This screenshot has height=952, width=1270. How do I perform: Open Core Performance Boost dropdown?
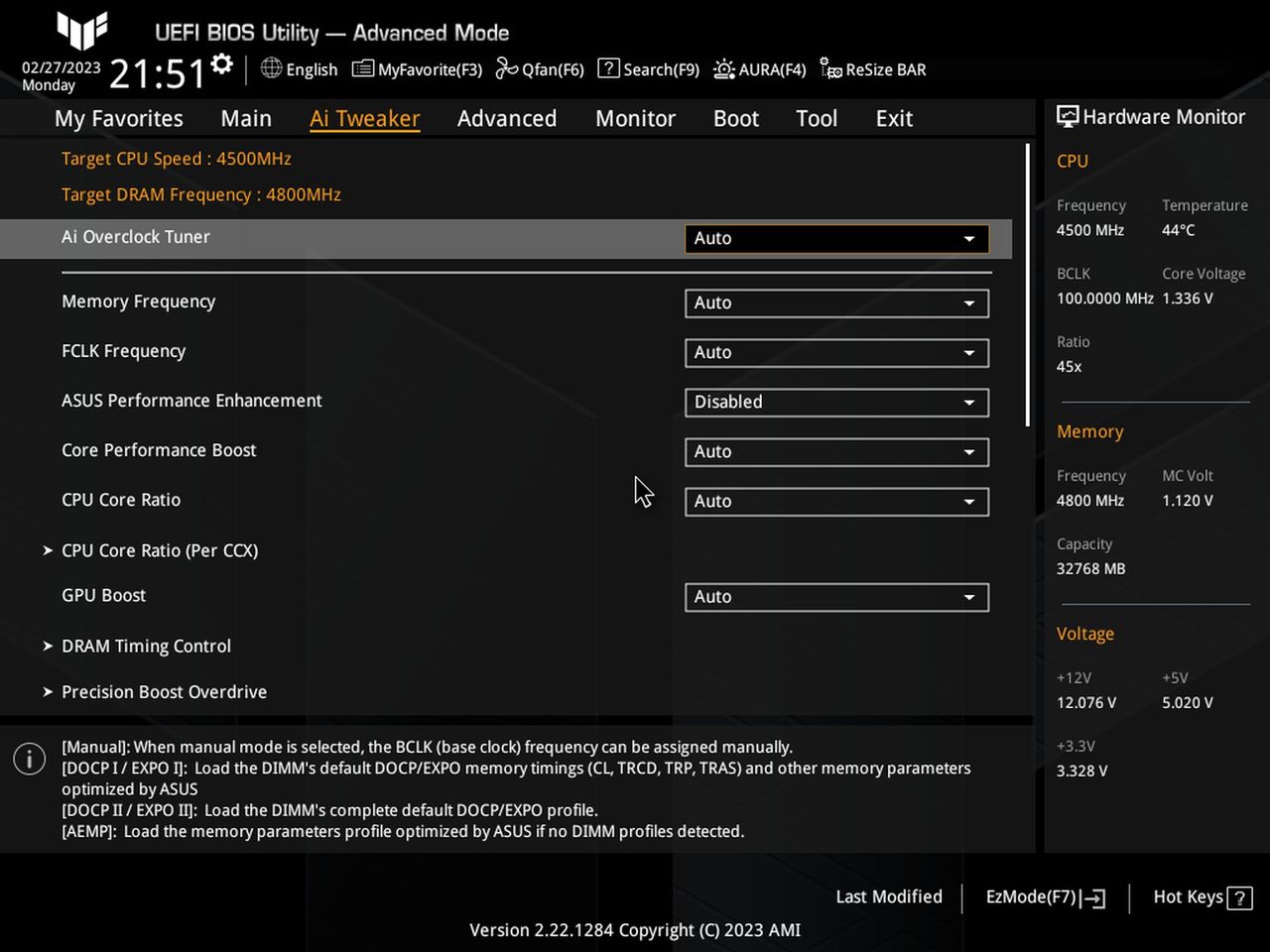836,451
